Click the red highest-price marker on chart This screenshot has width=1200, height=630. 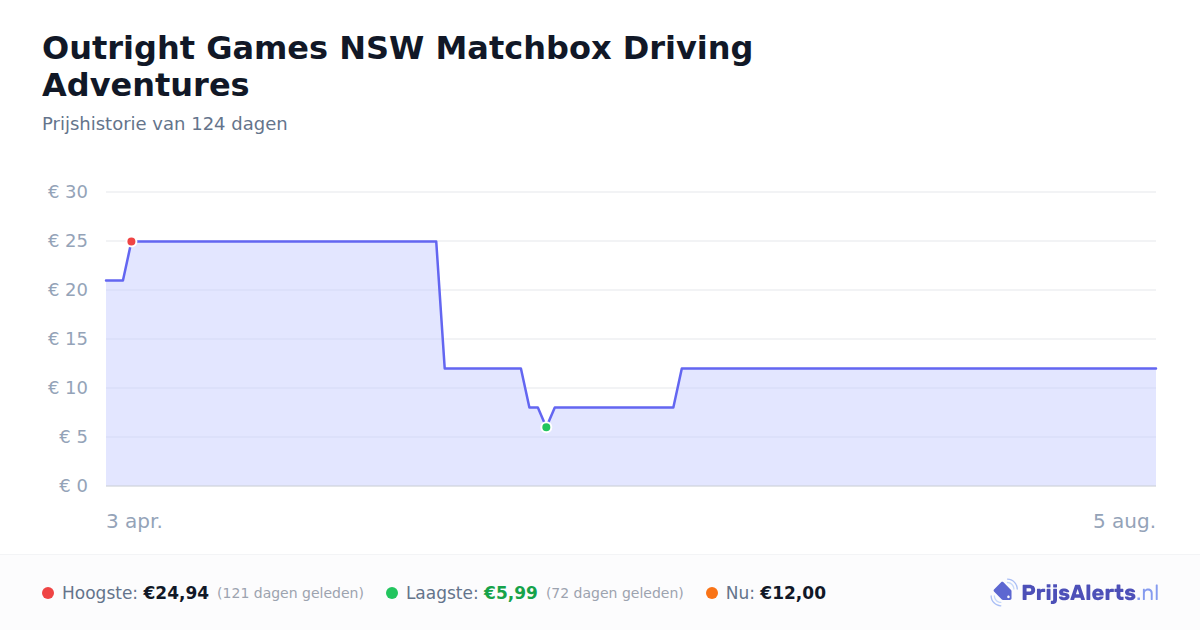131,241
